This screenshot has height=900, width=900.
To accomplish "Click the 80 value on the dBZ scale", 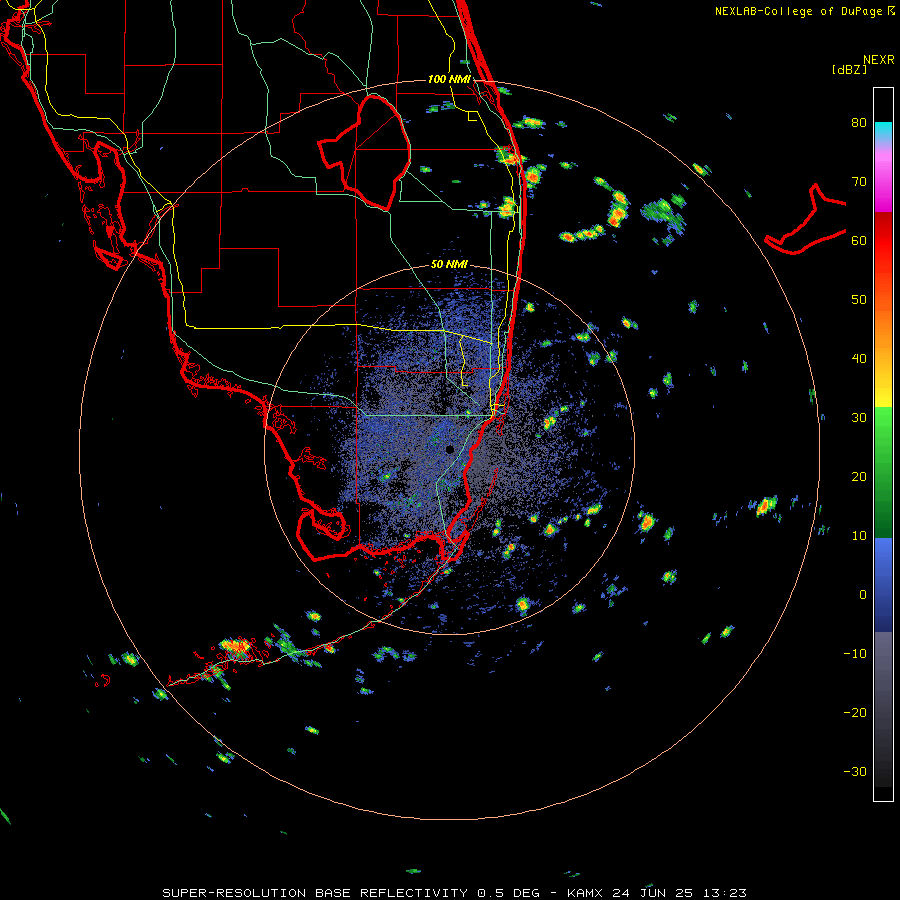I will 859,122.
